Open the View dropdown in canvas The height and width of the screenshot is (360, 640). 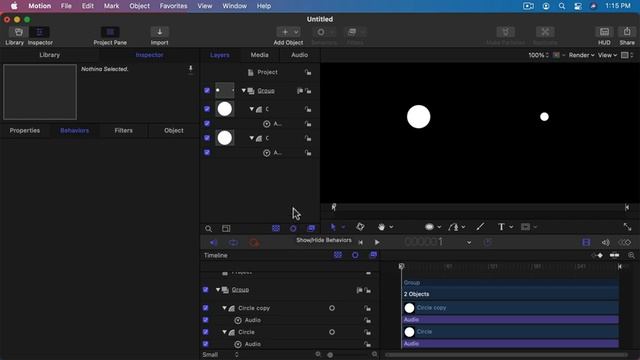coord(607,55)
